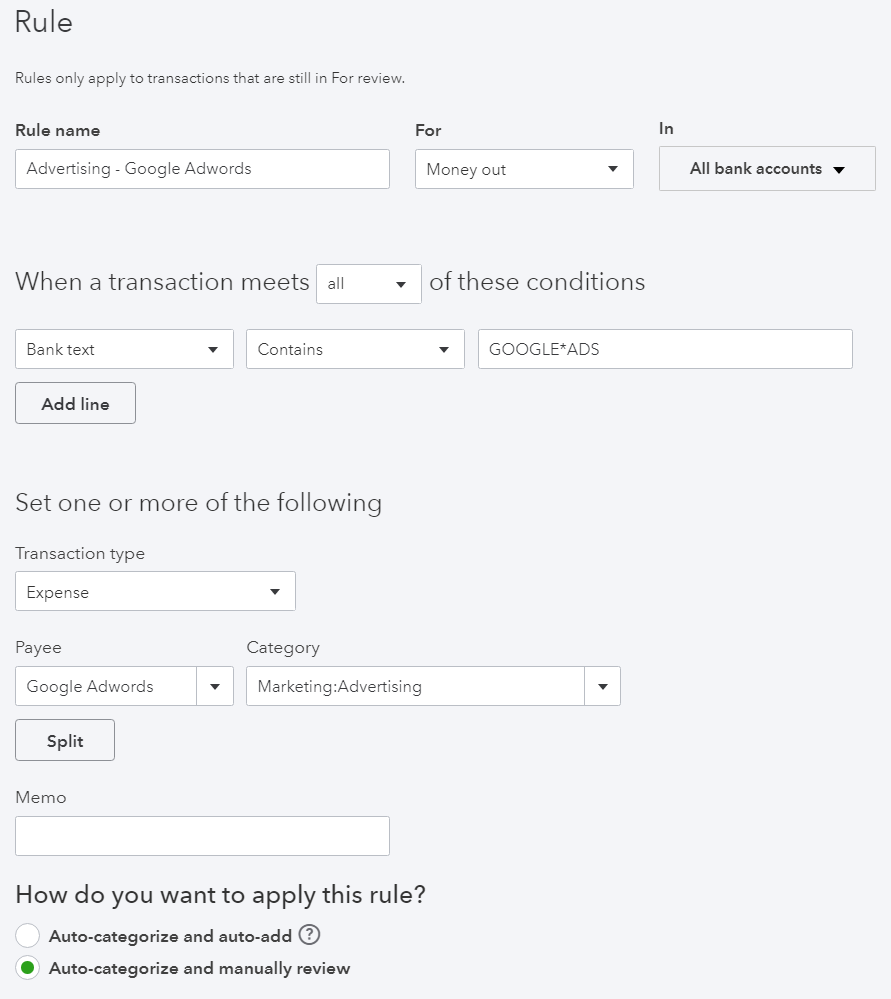Click the Split button
The image size is (891, 999).
point(65,740)
